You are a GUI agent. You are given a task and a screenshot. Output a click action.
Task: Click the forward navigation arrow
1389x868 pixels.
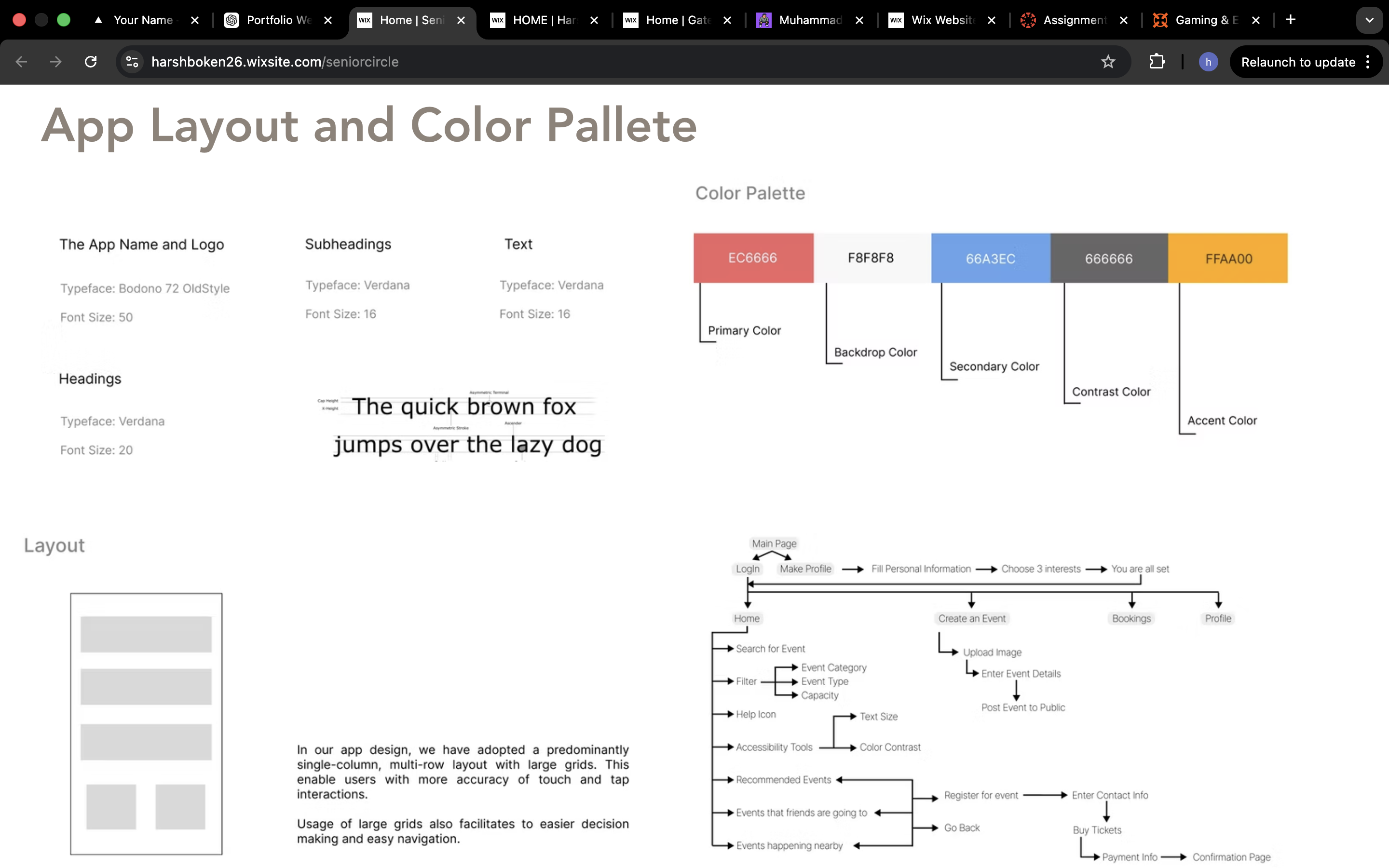55,61
